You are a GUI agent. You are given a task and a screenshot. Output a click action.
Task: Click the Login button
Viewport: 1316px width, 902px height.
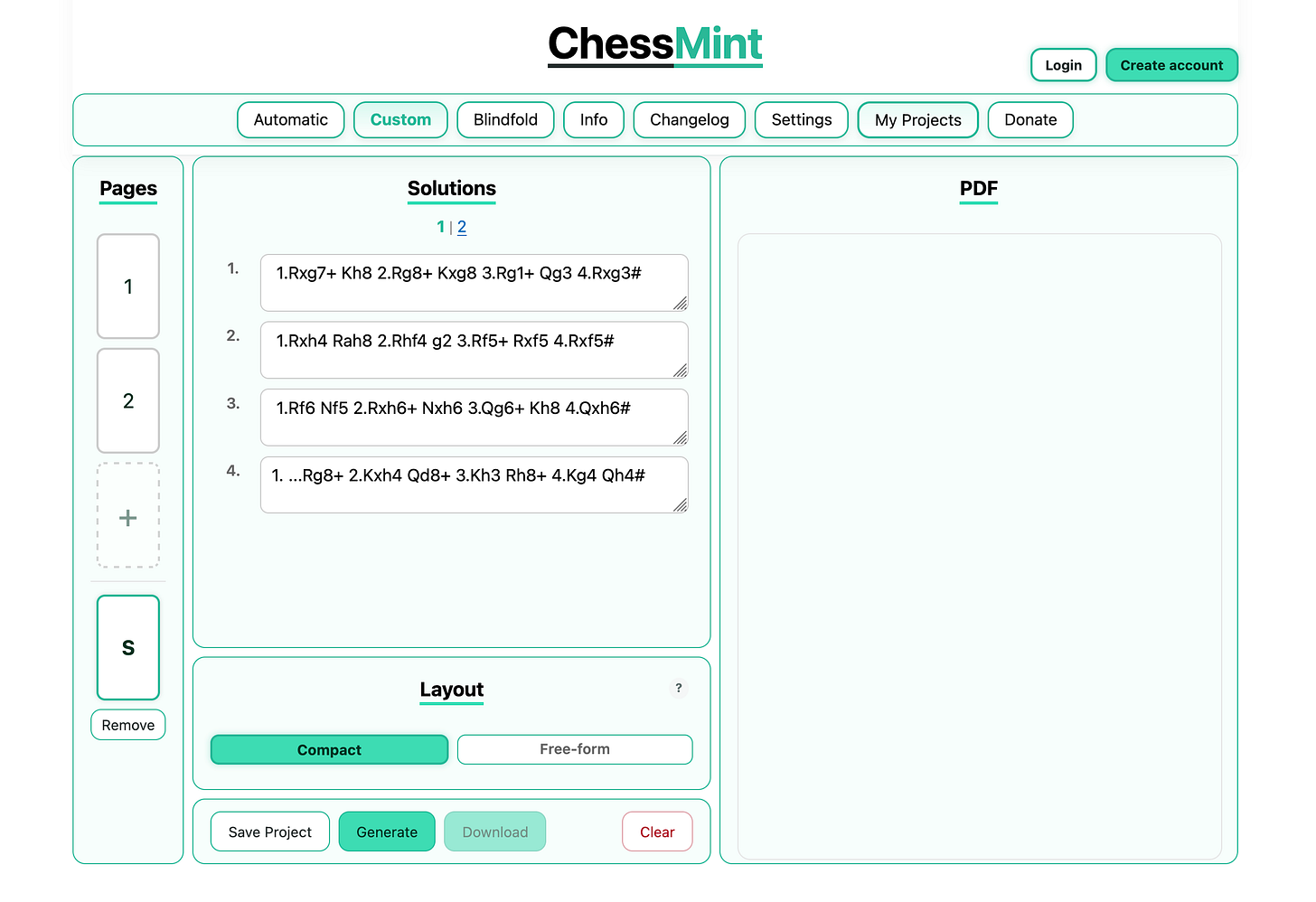[x=1063, y=65]
